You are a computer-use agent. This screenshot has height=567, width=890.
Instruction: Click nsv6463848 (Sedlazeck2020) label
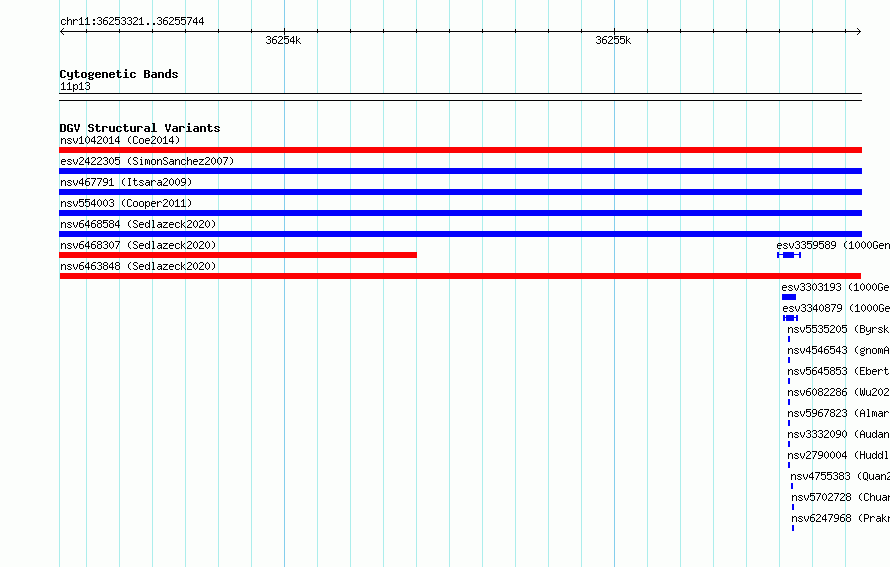click(138, 266)
